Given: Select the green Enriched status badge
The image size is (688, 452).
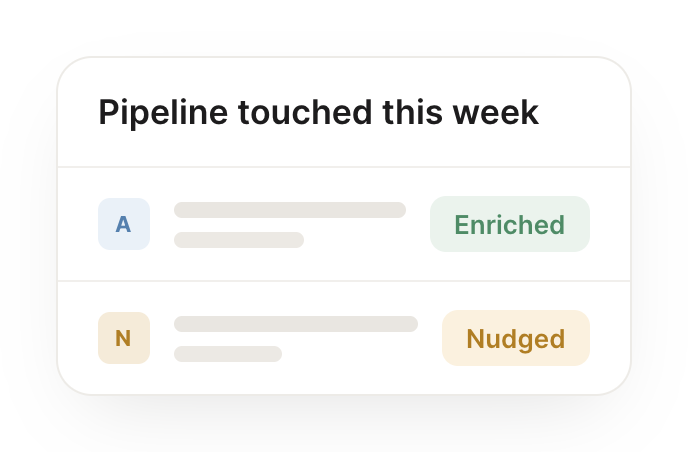Looking at the screenshot, I should pos(510,224).
